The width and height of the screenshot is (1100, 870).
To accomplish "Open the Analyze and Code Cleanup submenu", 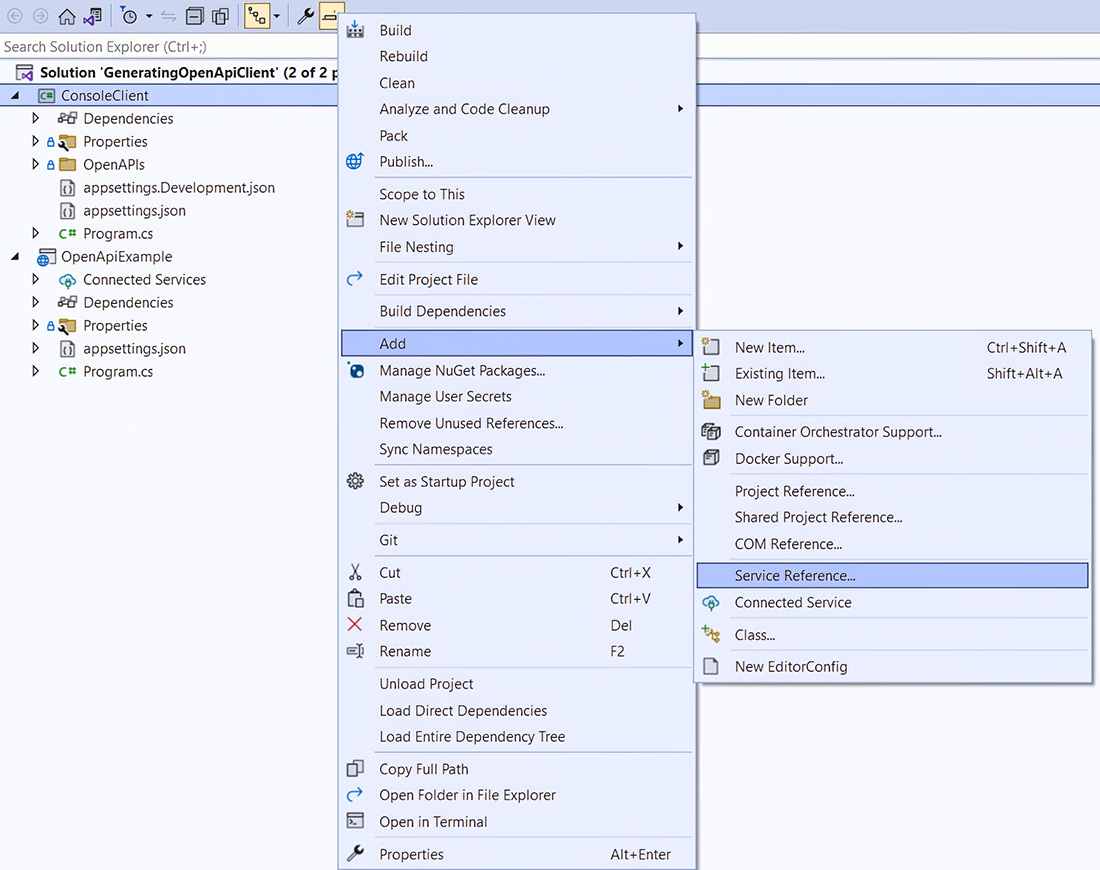I will click(x=516, y=109).
